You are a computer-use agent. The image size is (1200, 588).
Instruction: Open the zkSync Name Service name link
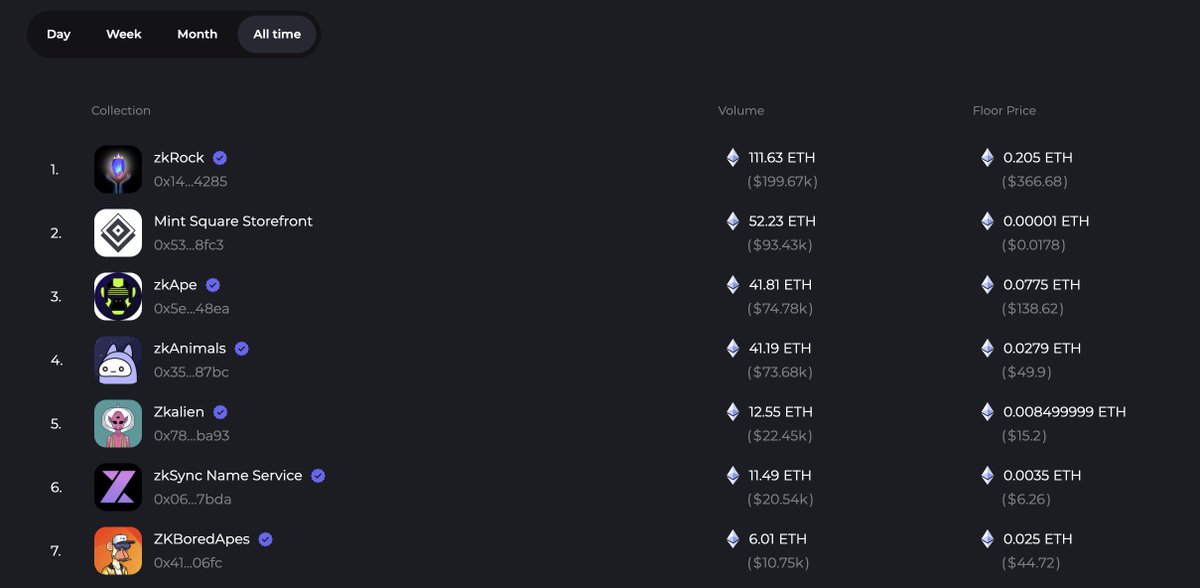pos(228,476)
